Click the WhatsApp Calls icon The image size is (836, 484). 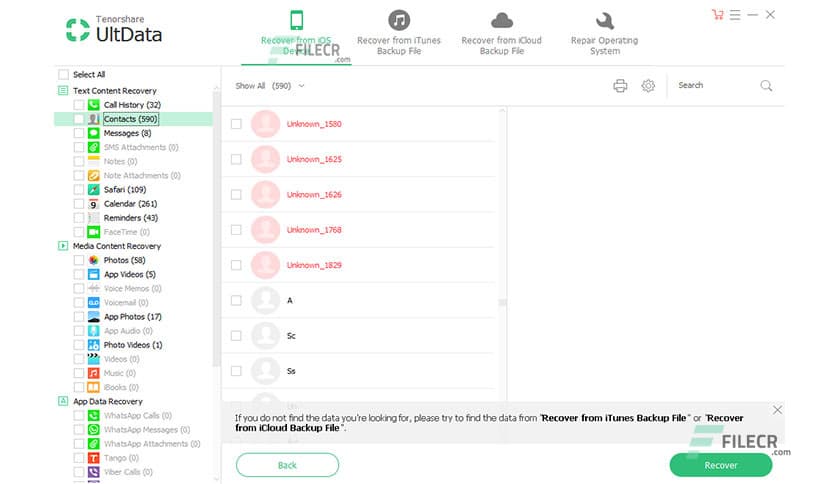point(93,416)
